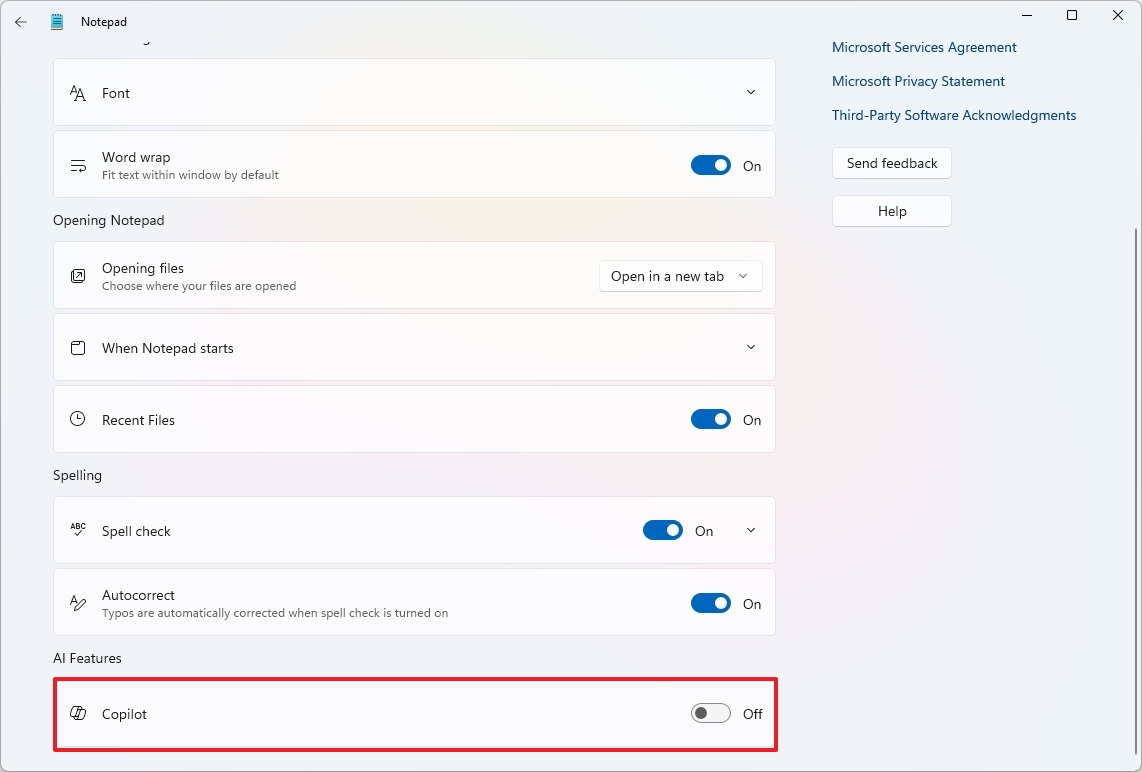Click 'Choose where your files are opened' text
1142x772 pixels.
[199, 286]
